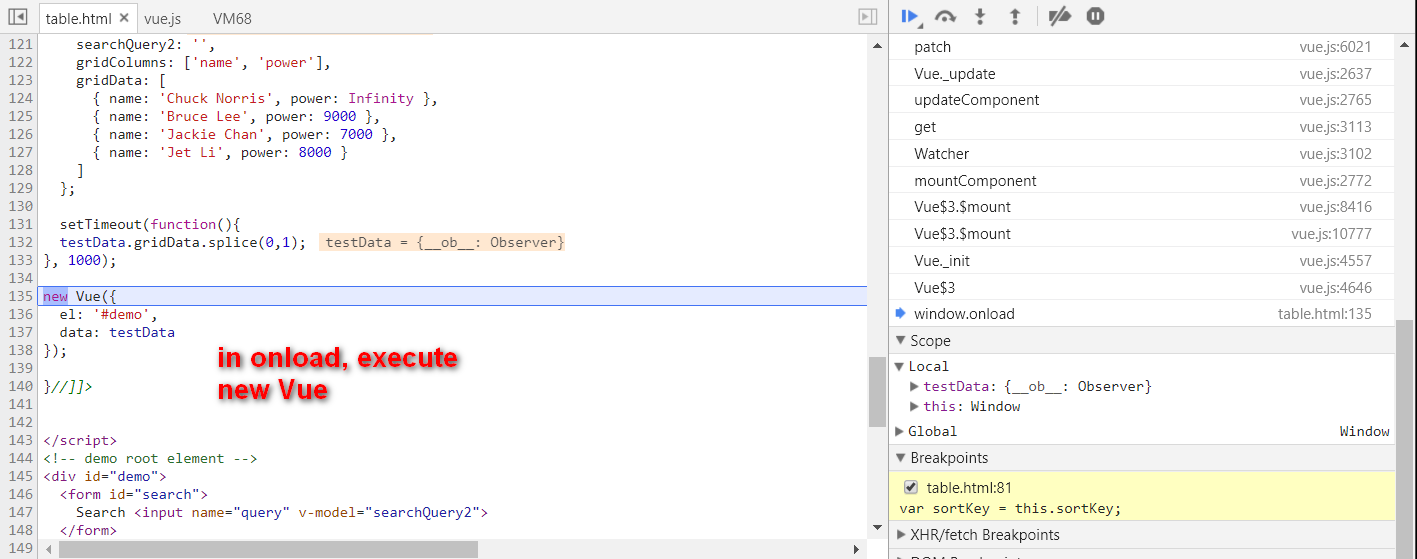Open the table.html:135 source link
The image size is (1417, 559).
(x=1325, y=314)
